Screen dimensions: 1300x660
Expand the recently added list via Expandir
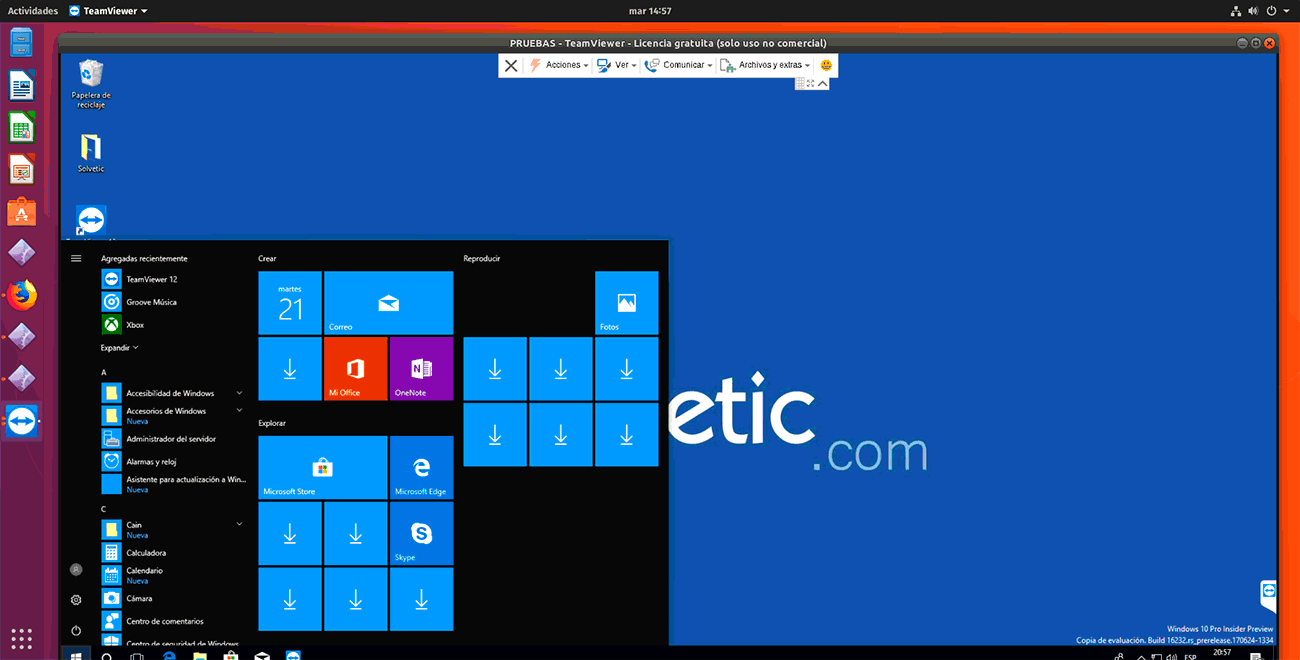pos(119,348)
